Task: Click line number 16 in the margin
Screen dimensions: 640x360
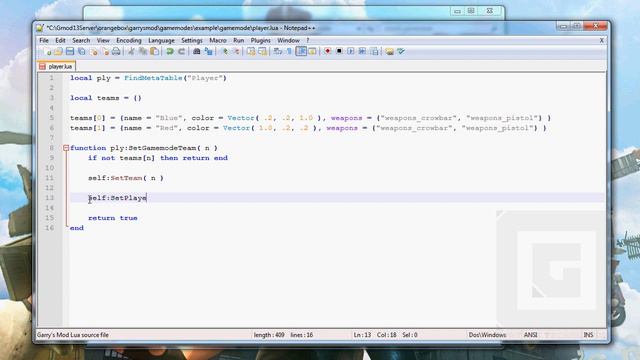Action: [49, 228]
